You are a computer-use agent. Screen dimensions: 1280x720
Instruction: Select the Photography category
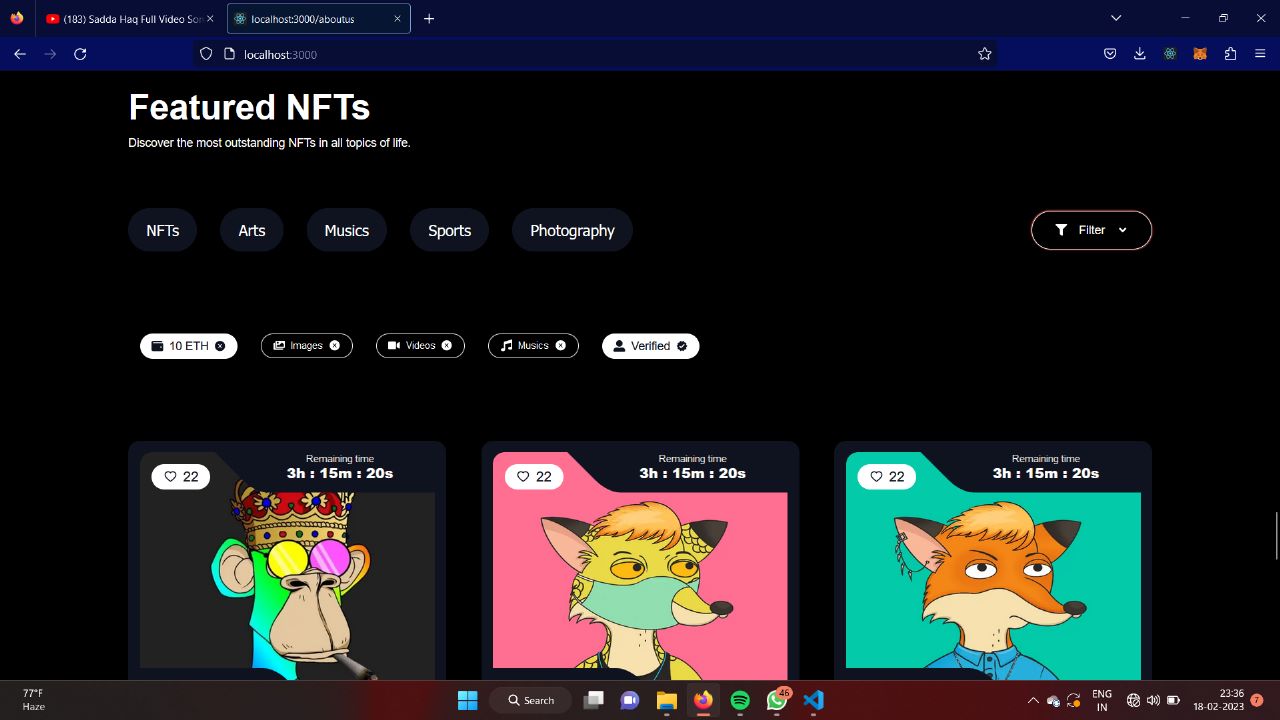572,230
